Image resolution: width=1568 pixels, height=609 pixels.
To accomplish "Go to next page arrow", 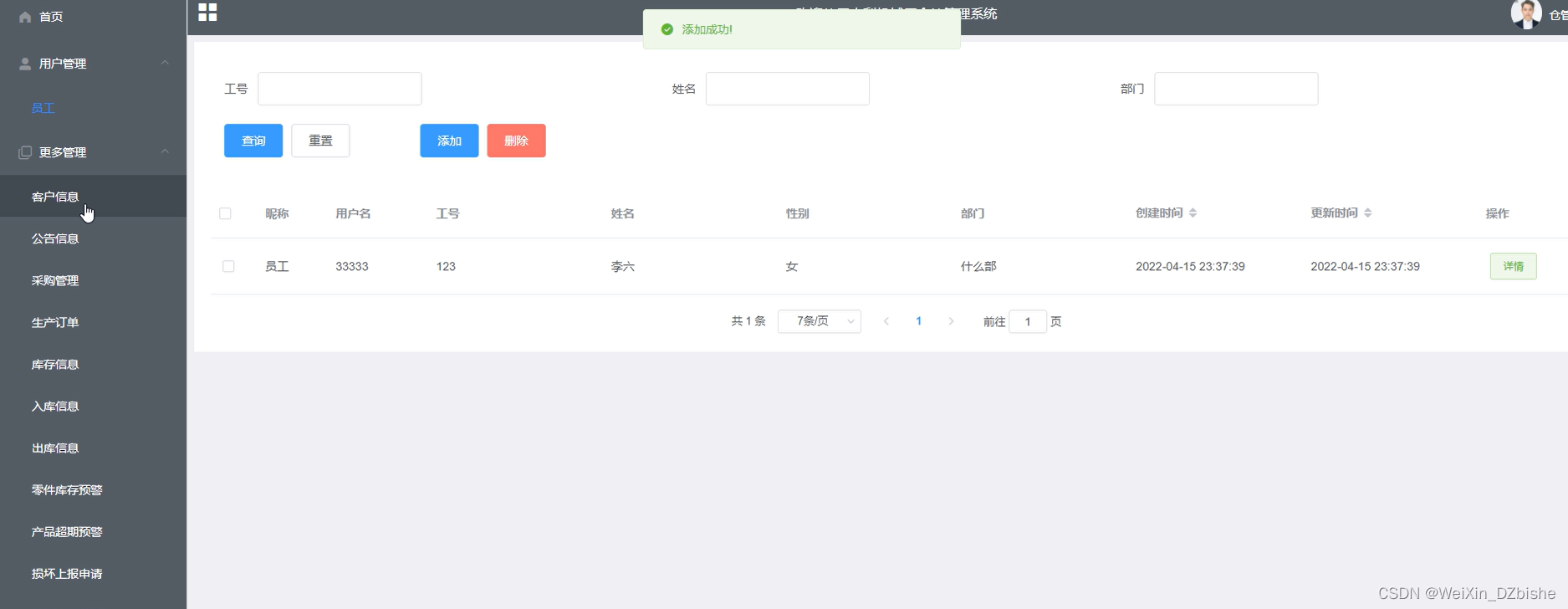I will [x=951, y=321].
